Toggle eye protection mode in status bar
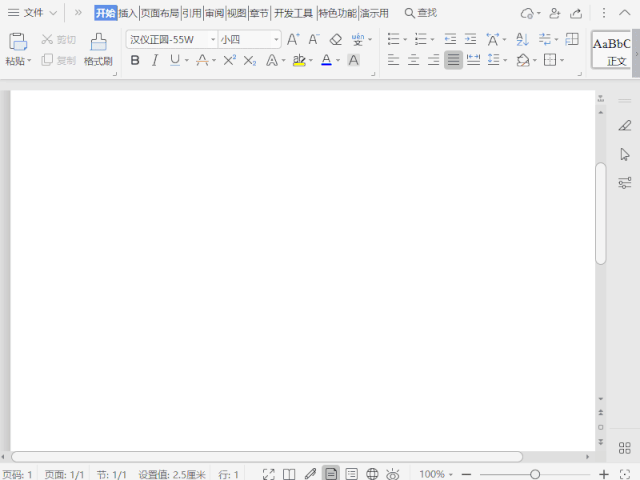Image resolution: width=640 pixels, height=480 pixels. pos(393,473)
